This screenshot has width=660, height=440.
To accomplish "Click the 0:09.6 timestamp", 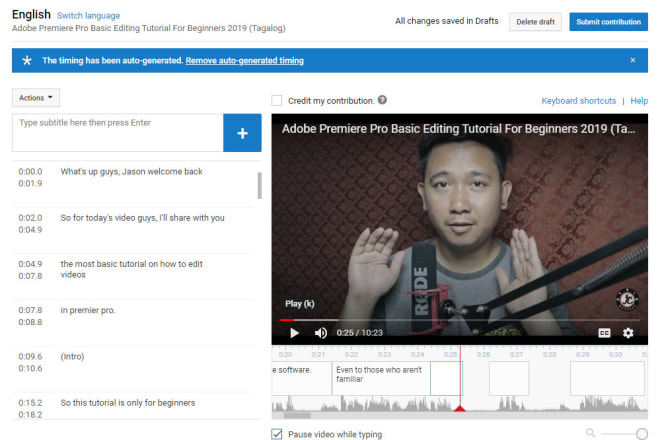I will [30, 357].
